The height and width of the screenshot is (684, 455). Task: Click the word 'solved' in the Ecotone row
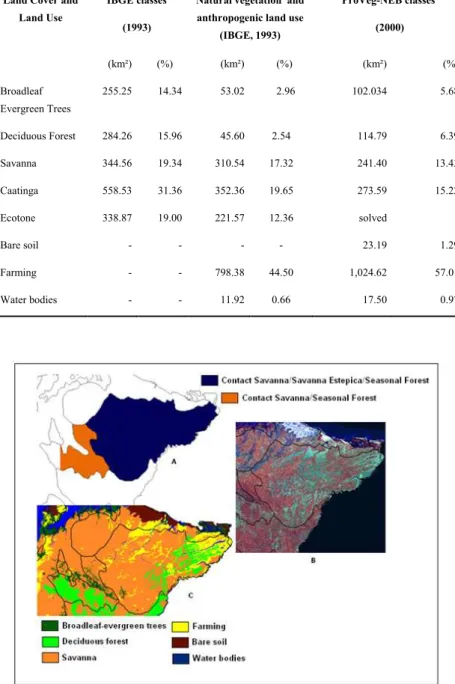tap(373, 218)
